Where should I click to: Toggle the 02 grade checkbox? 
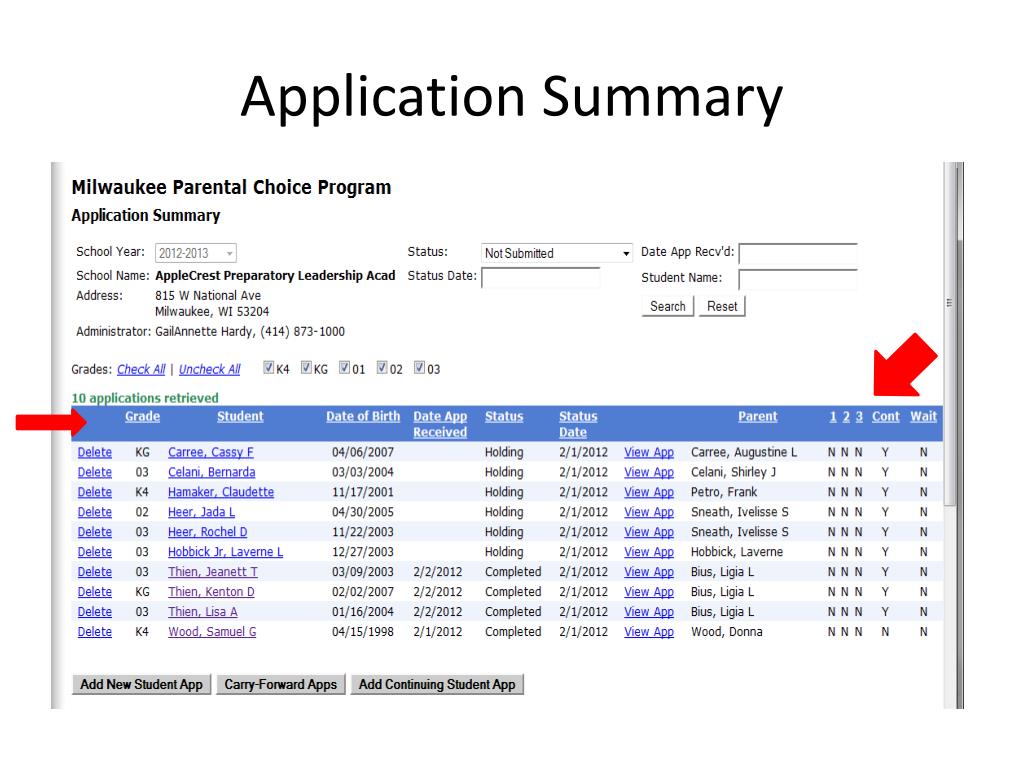point(382,368)
